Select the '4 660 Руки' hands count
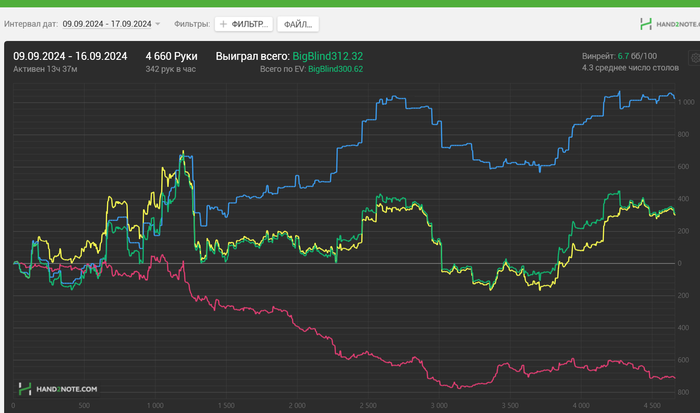Screen dimensions: 700x413 (x=171, y=56)
